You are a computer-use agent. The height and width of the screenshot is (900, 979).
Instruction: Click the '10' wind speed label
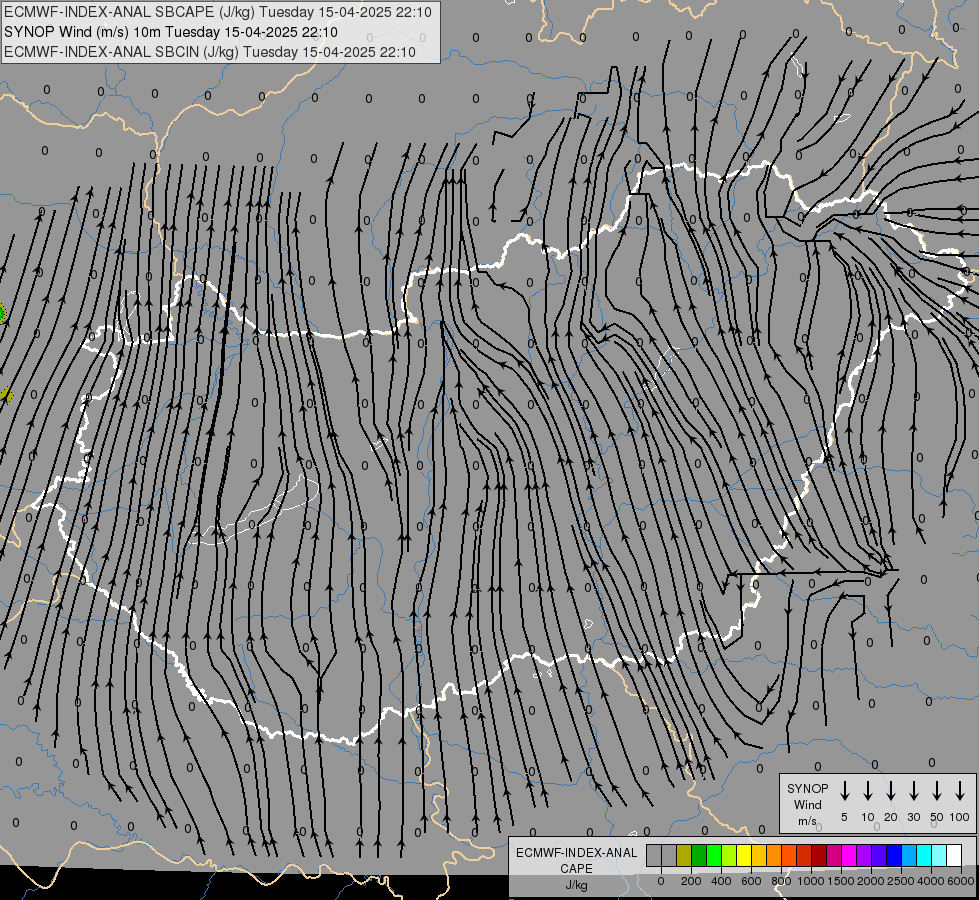coord(868,817)
